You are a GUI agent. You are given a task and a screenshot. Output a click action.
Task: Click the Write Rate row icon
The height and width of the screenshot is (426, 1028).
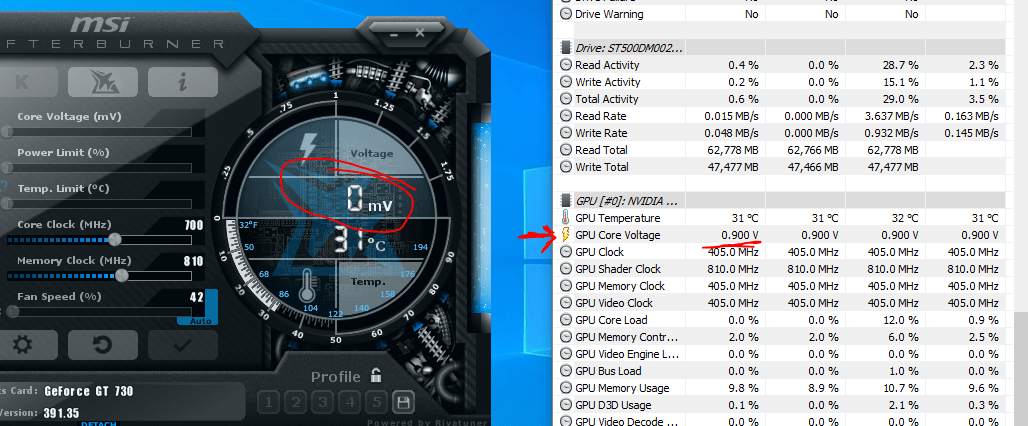566,133
